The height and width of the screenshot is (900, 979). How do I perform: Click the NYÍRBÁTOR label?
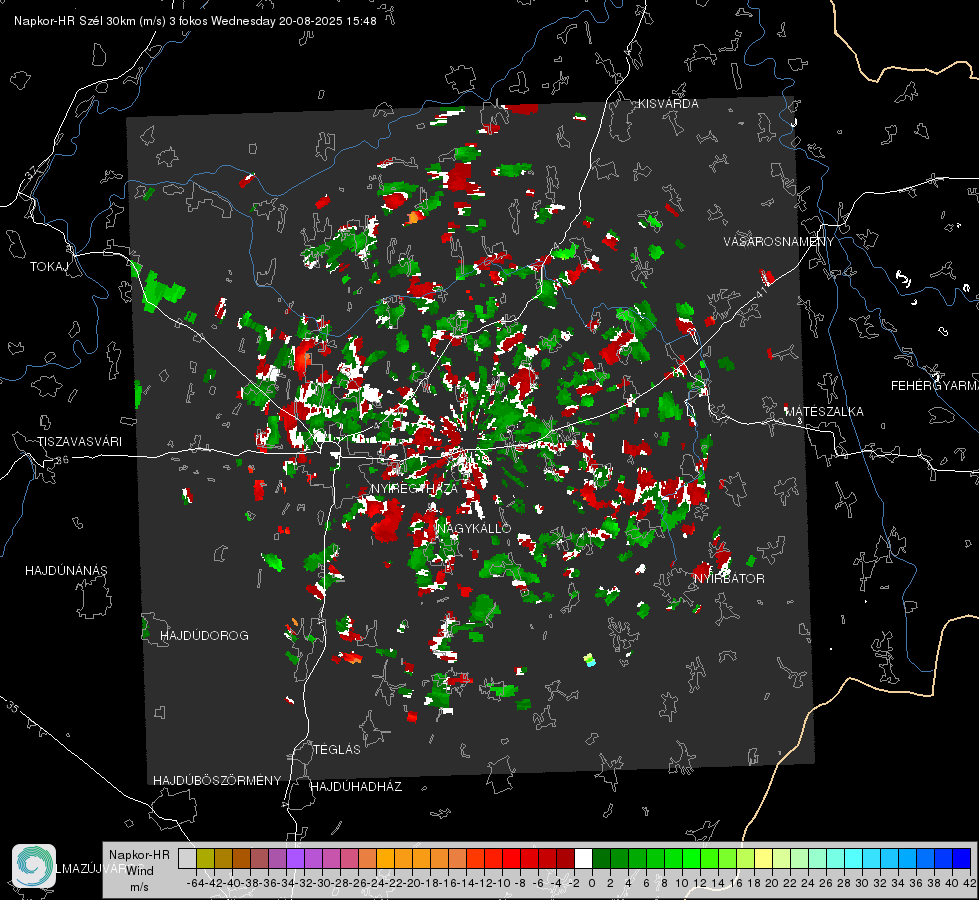(729, 578)
